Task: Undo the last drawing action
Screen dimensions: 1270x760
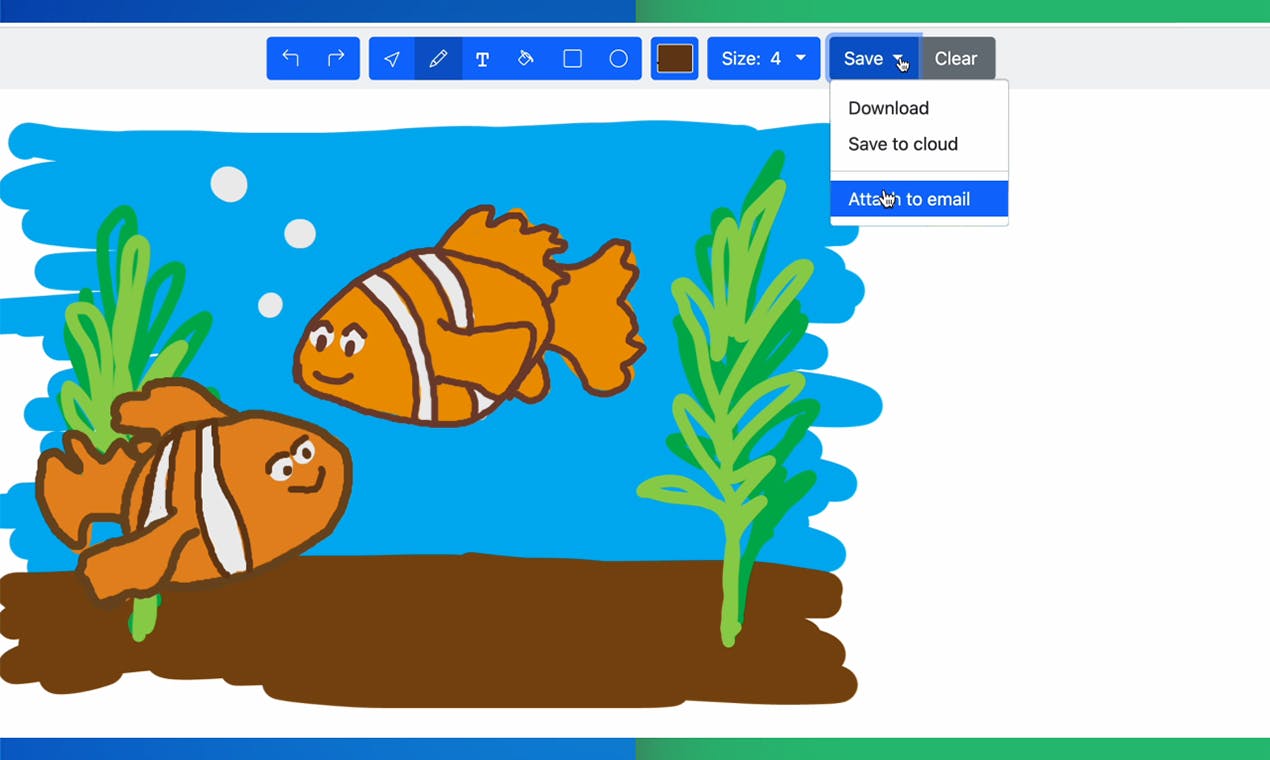Action: pos(290,59)
